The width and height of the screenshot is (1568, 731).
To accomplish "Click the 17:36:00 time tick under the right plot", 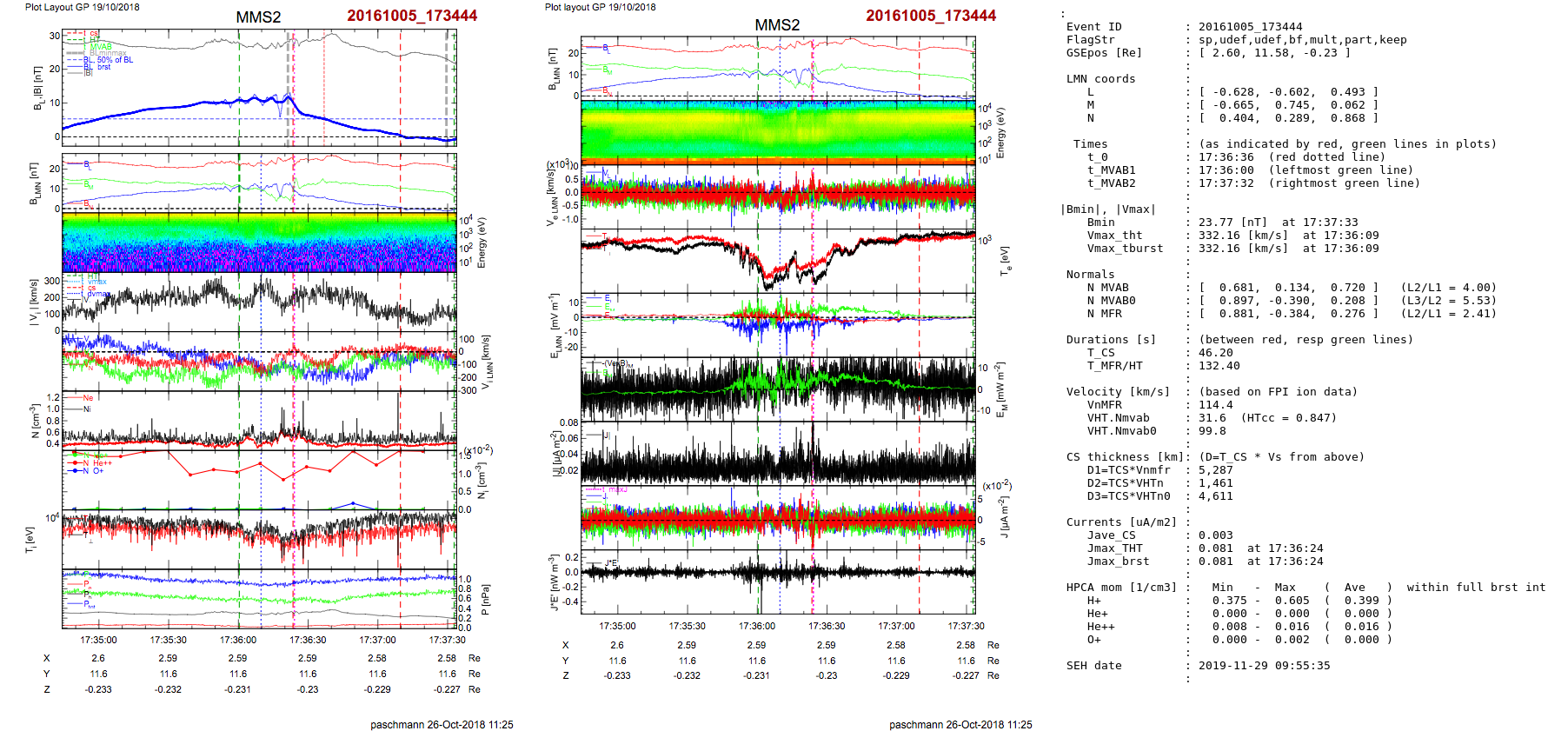I will 756,626.
